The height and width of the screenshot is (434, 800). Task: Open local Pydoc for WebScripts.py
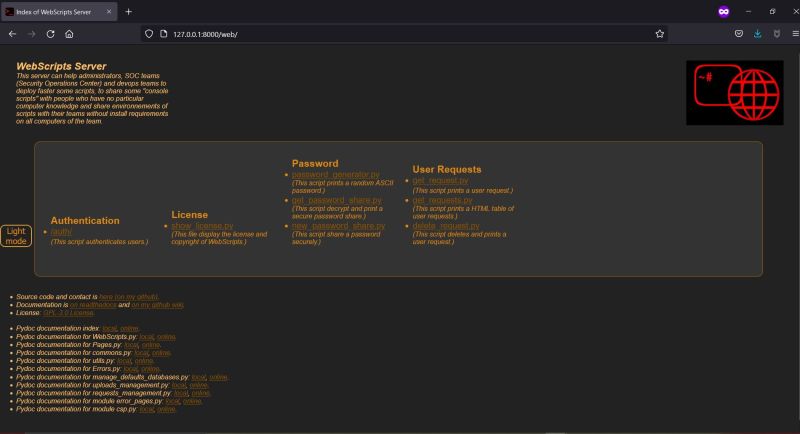coord(146,337)
